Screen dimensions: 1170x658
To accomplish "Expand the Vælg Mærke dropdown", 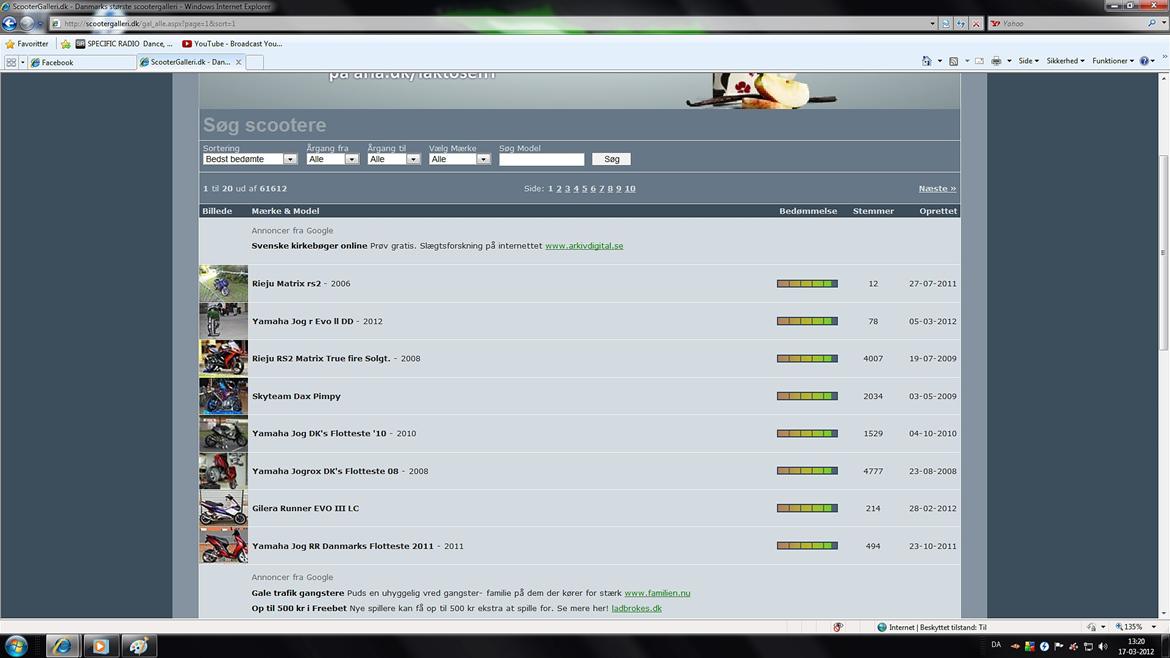I will pos(459,159).
